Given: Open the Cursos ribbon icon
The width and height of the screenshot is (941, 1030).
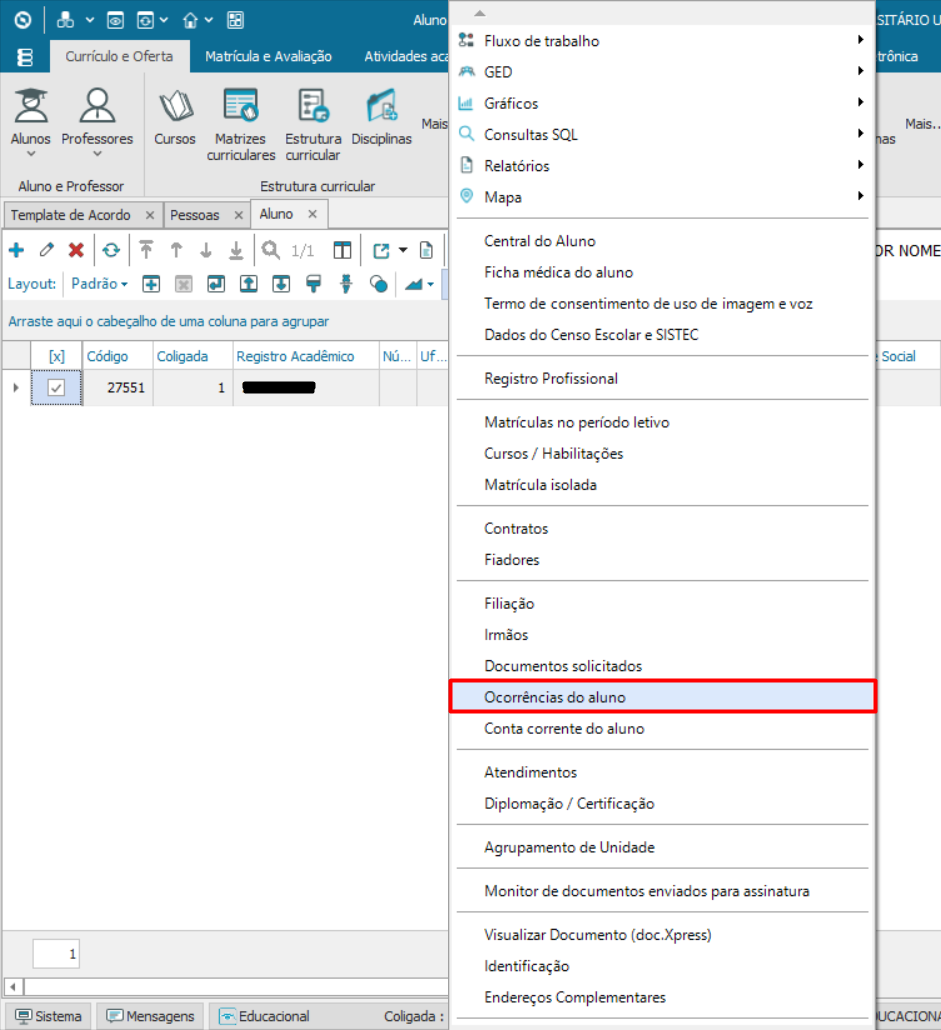Looking at the screenshot, I should click(175, 119).
